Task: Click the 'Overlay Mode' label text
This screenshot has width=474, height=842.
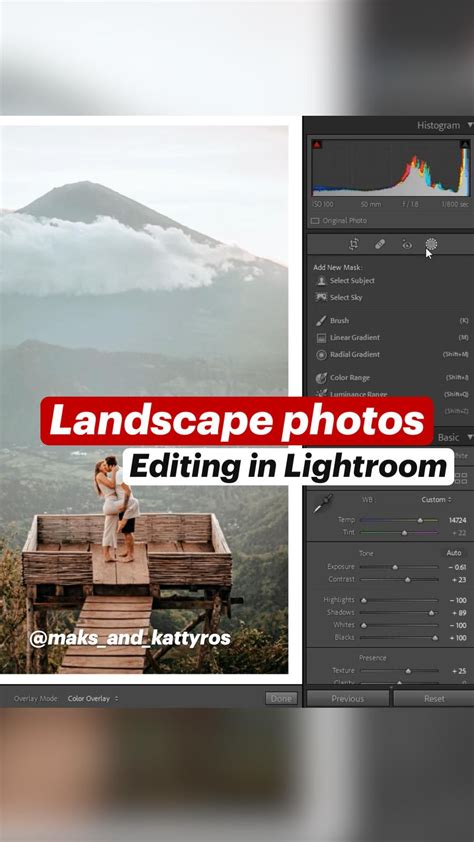Action: (x=35, y=699)
